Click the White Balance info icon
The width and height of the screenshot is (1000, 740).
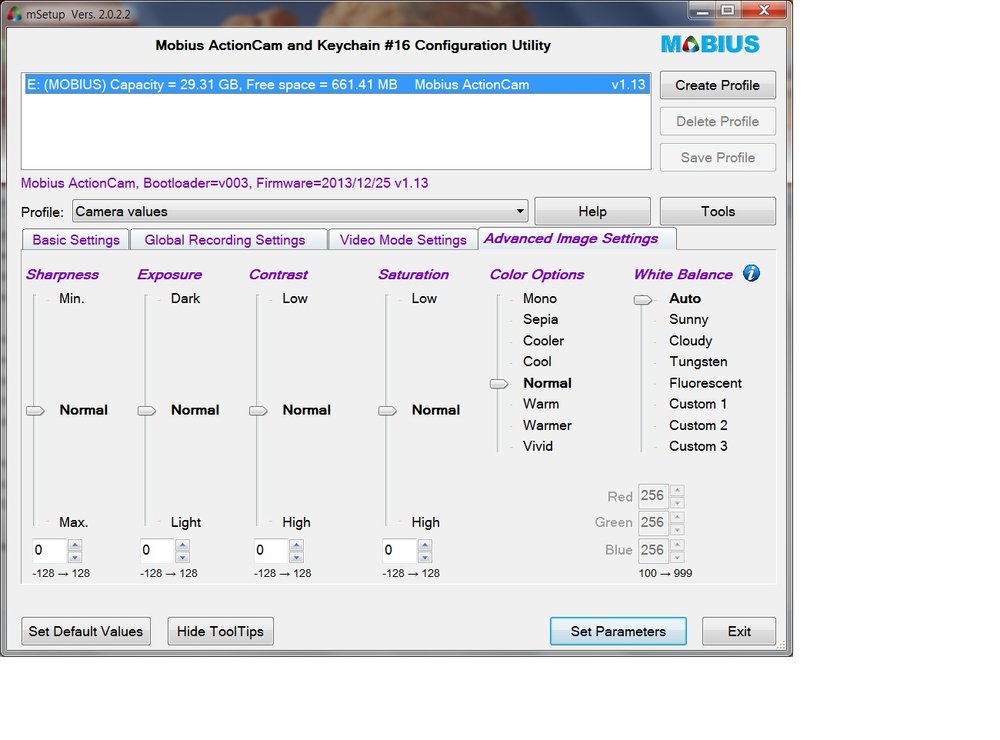(x=751, y=274)
